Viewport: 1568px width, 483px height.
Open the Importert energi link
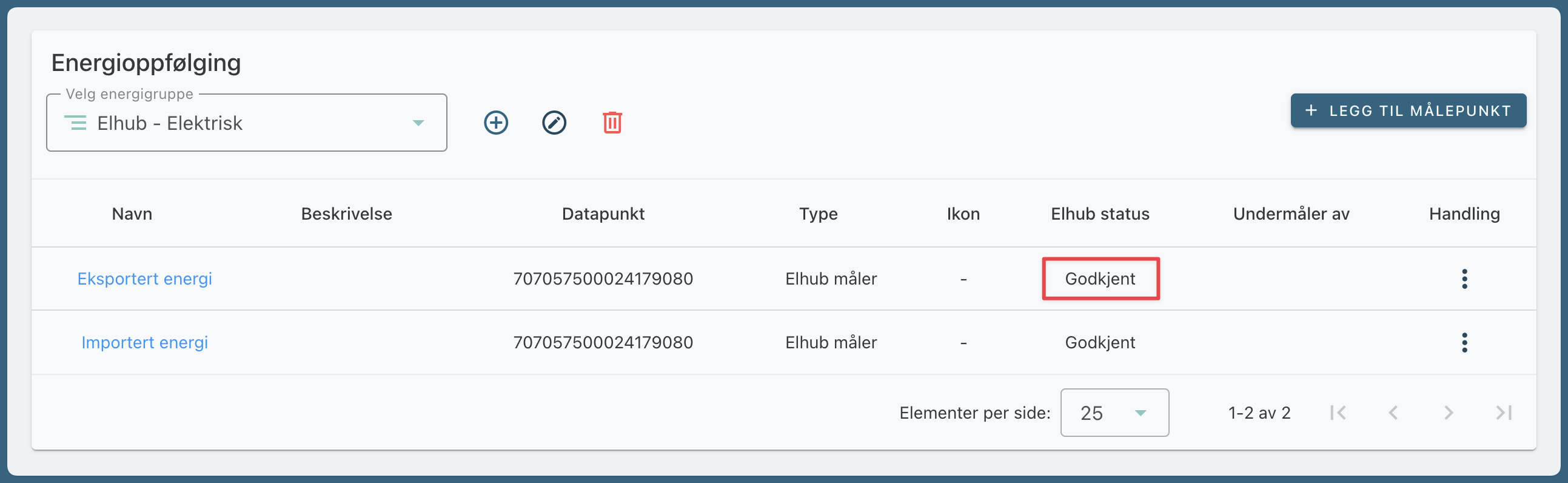[x=144, y=343]
